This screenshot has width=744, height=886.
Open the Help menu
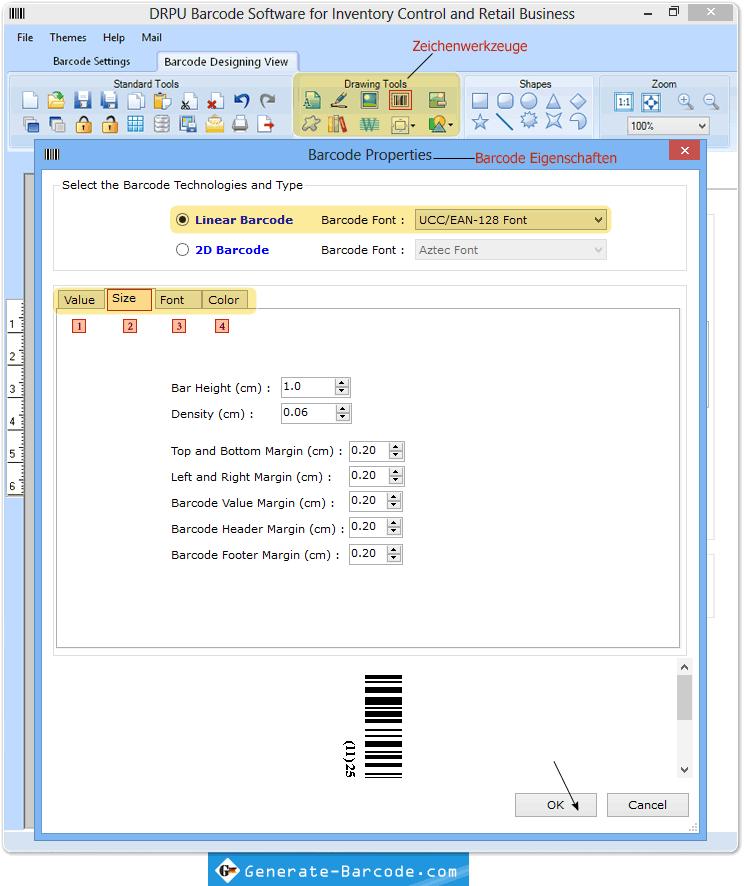[114, 37]
